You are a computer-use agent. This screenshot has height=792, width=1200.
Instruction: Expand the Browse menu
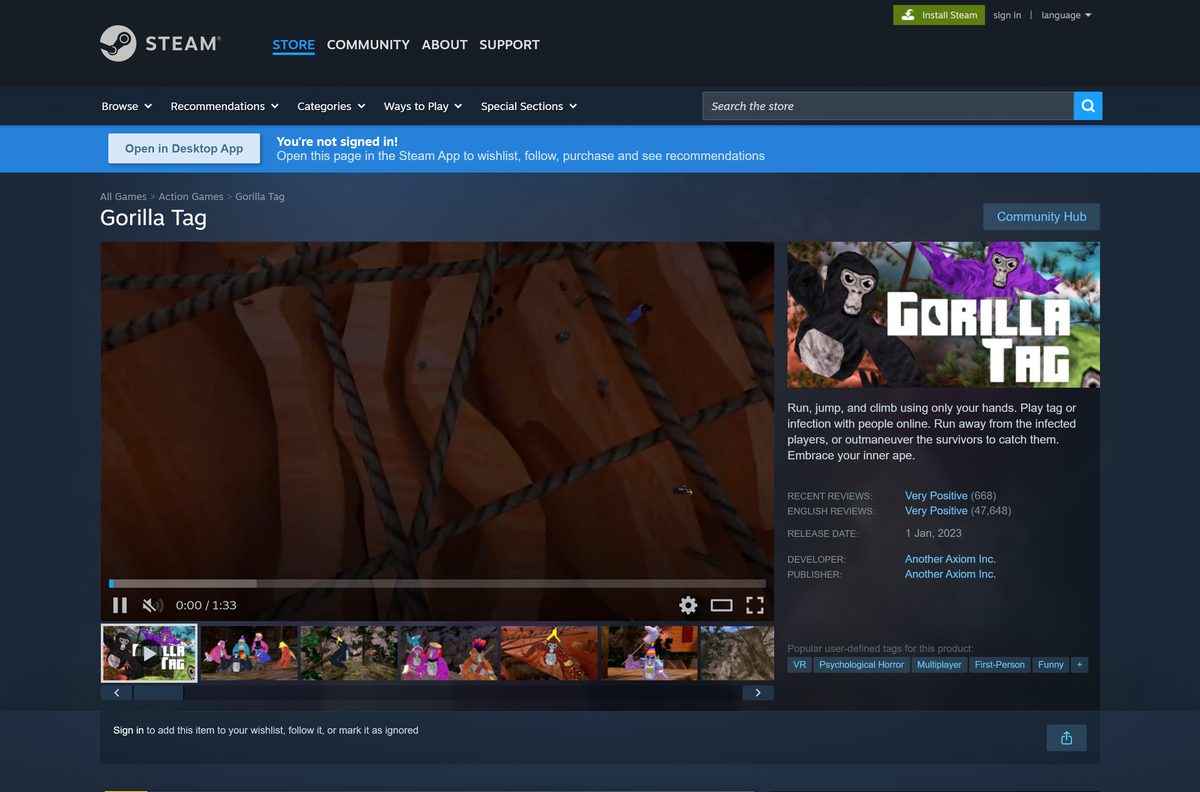point(127,106)
